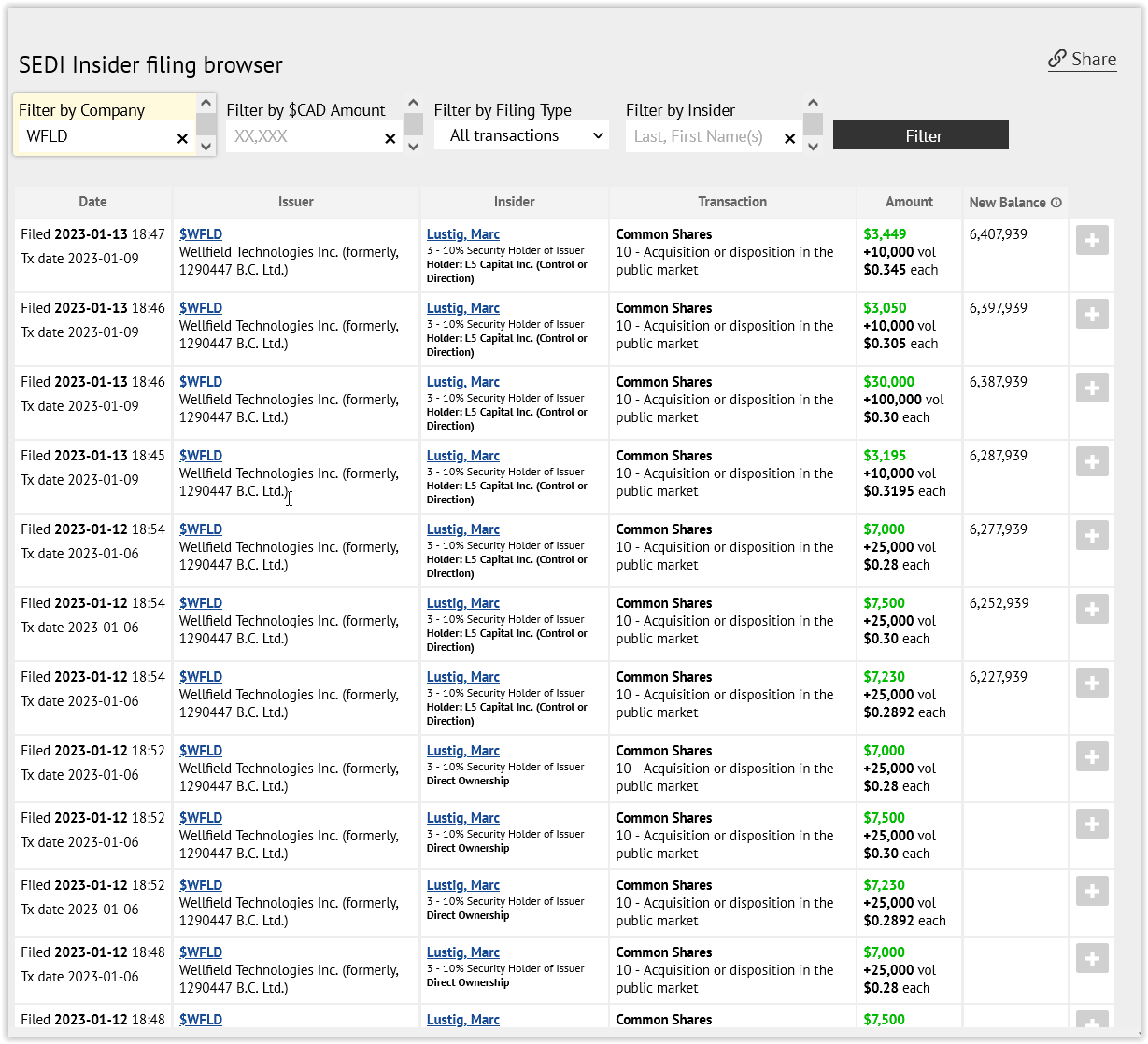
Task: Expand plus icon on the 2023-01-12 18:48 filing
Action: tap(1091, 958)
